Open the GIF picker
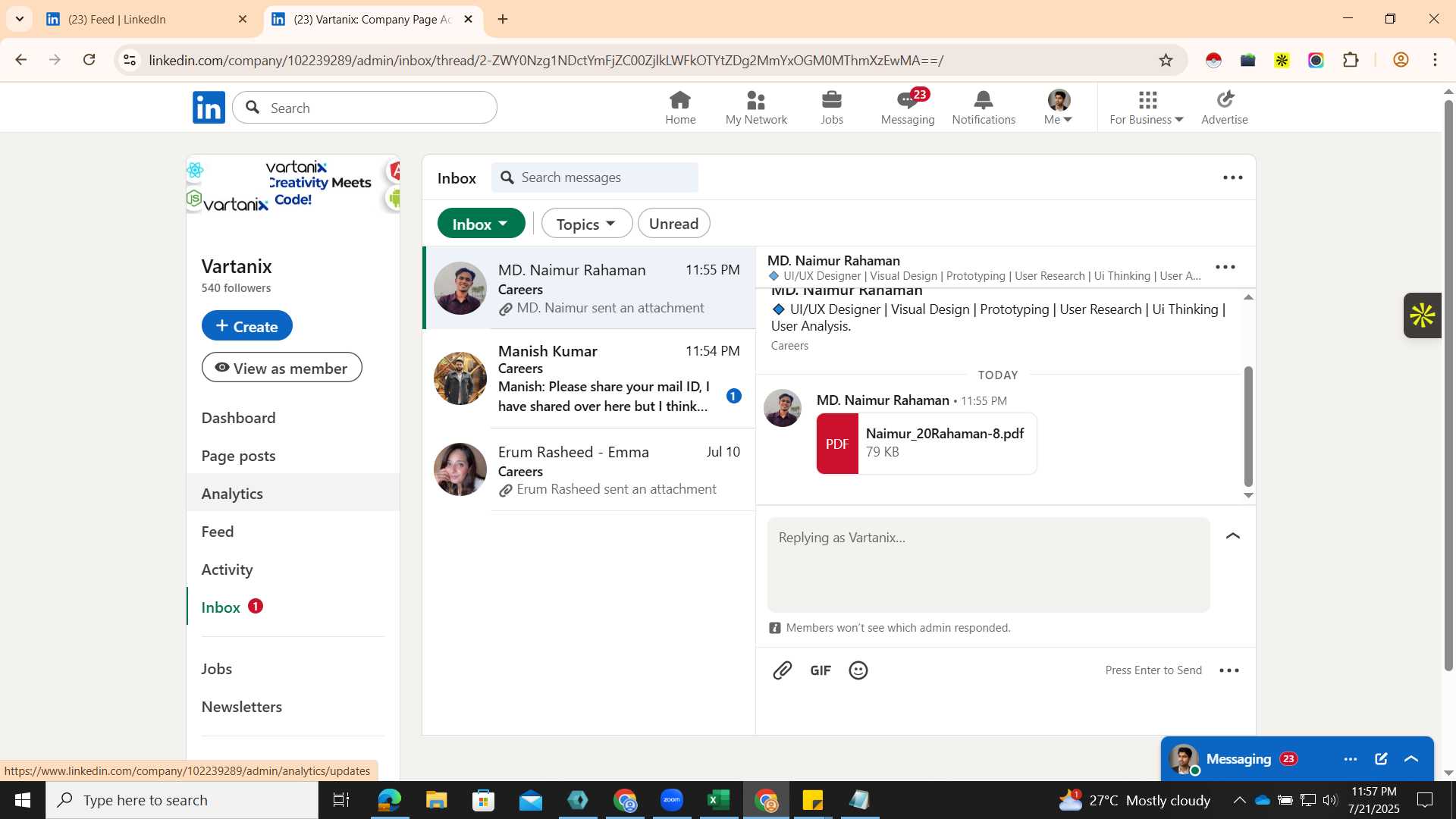 tap(821, 670)
